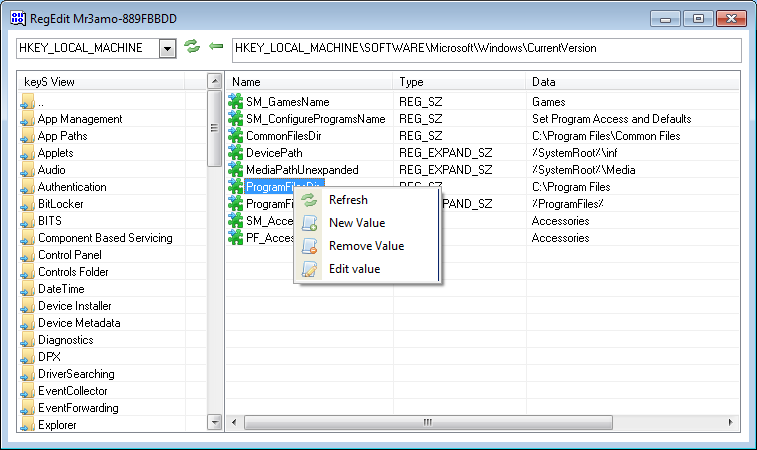Click the New Value document-plus icon

tap(309, 223)
